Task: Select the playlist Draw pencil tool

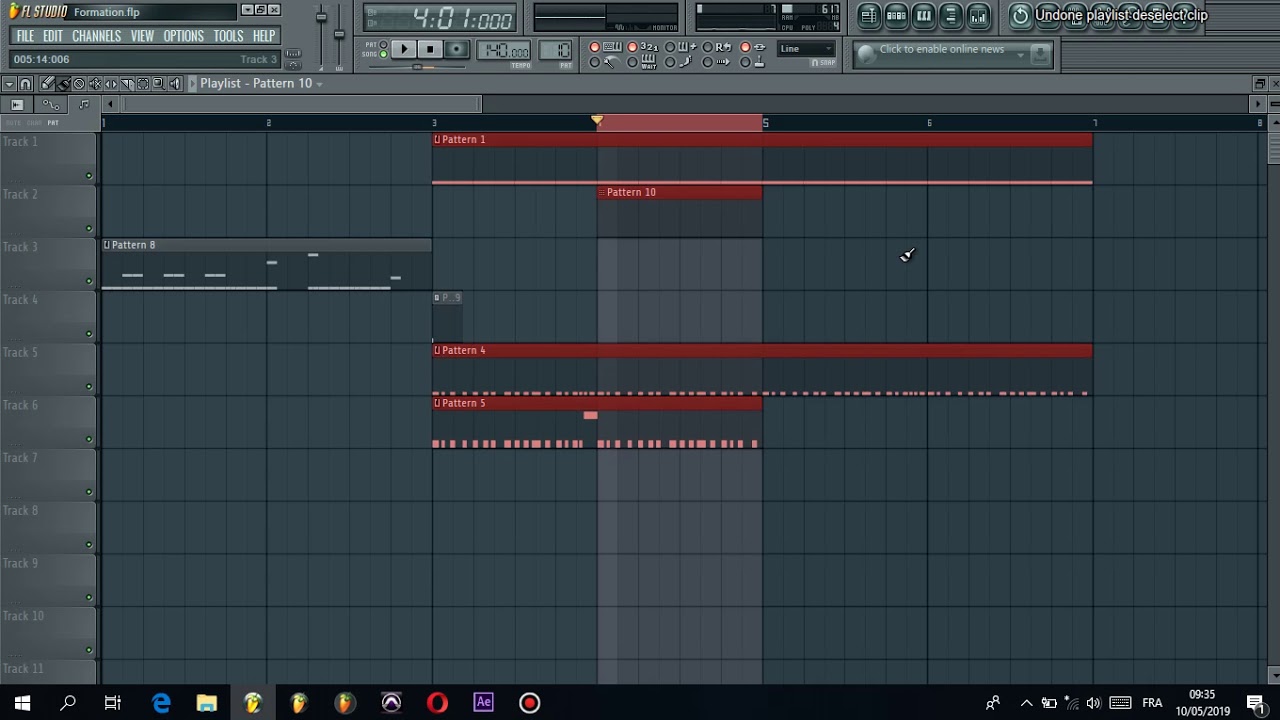Action: [x=48, y=84]
